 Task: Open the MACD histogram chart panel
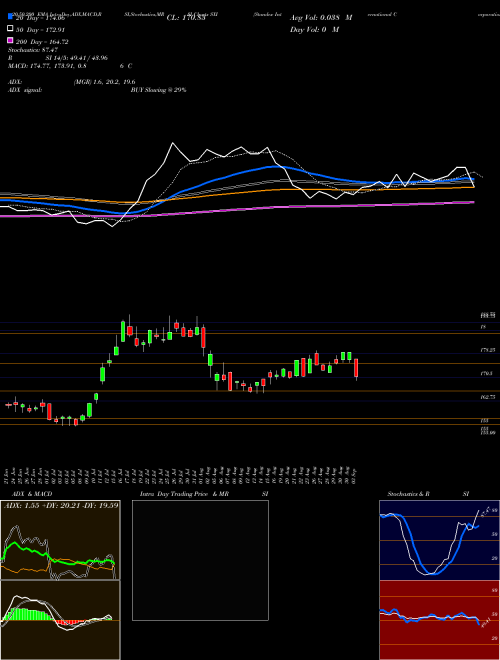(x=60, y=620)
